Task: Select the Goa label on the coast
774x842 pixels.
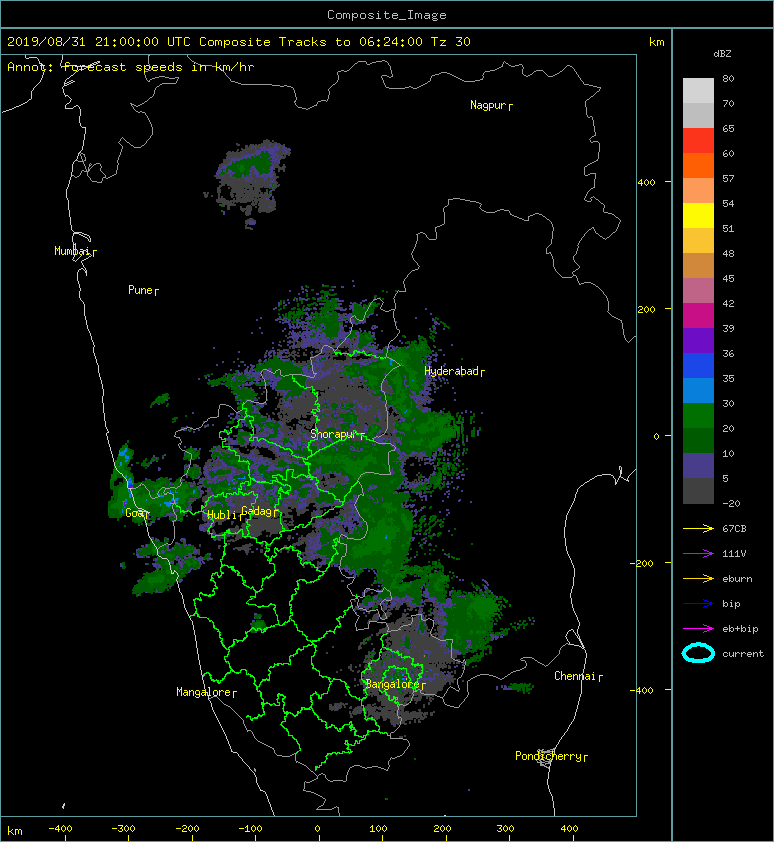Action: point(137,513)
